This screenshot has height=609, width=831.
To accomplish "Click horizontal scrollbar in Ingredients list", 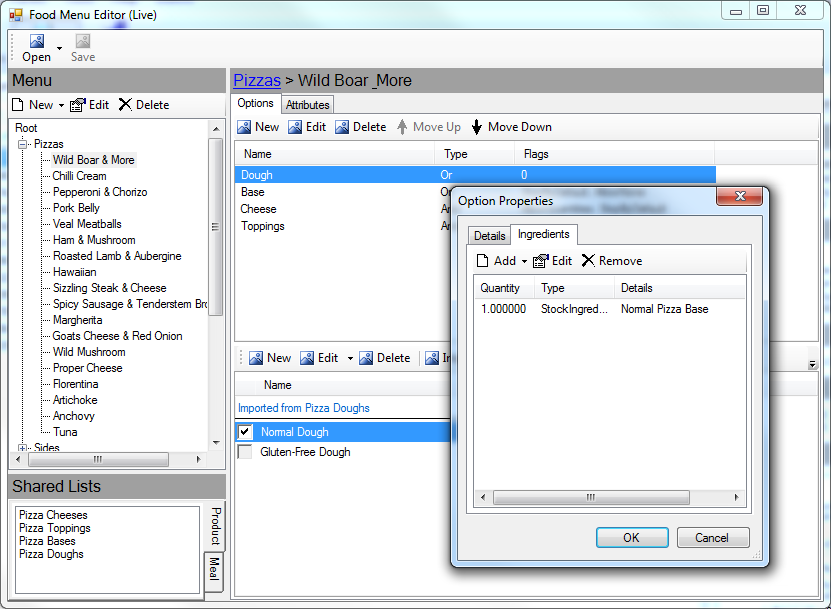I will (x=609, y=497).
